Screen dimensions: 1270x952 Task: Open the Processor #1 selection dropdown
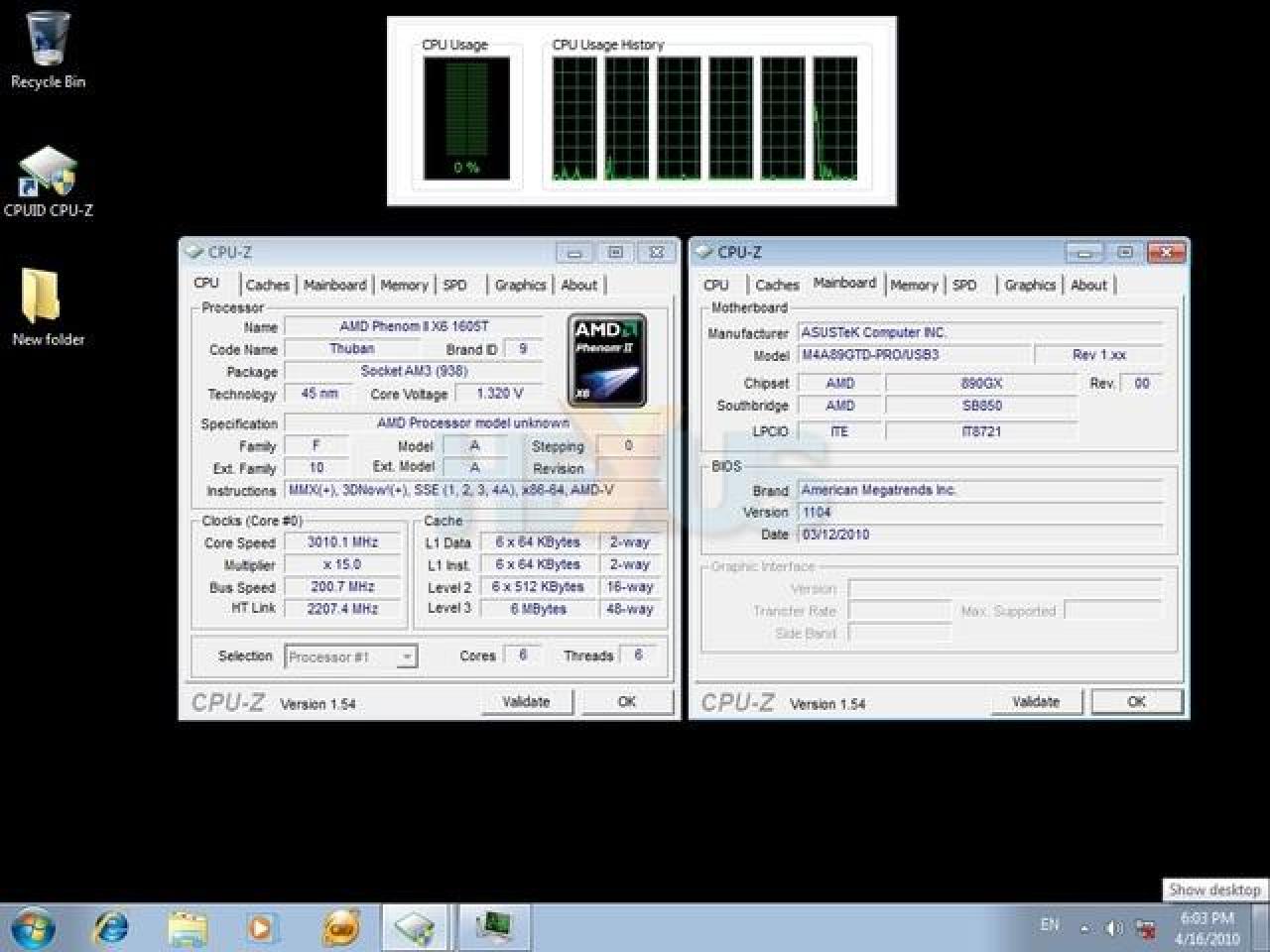351,656
